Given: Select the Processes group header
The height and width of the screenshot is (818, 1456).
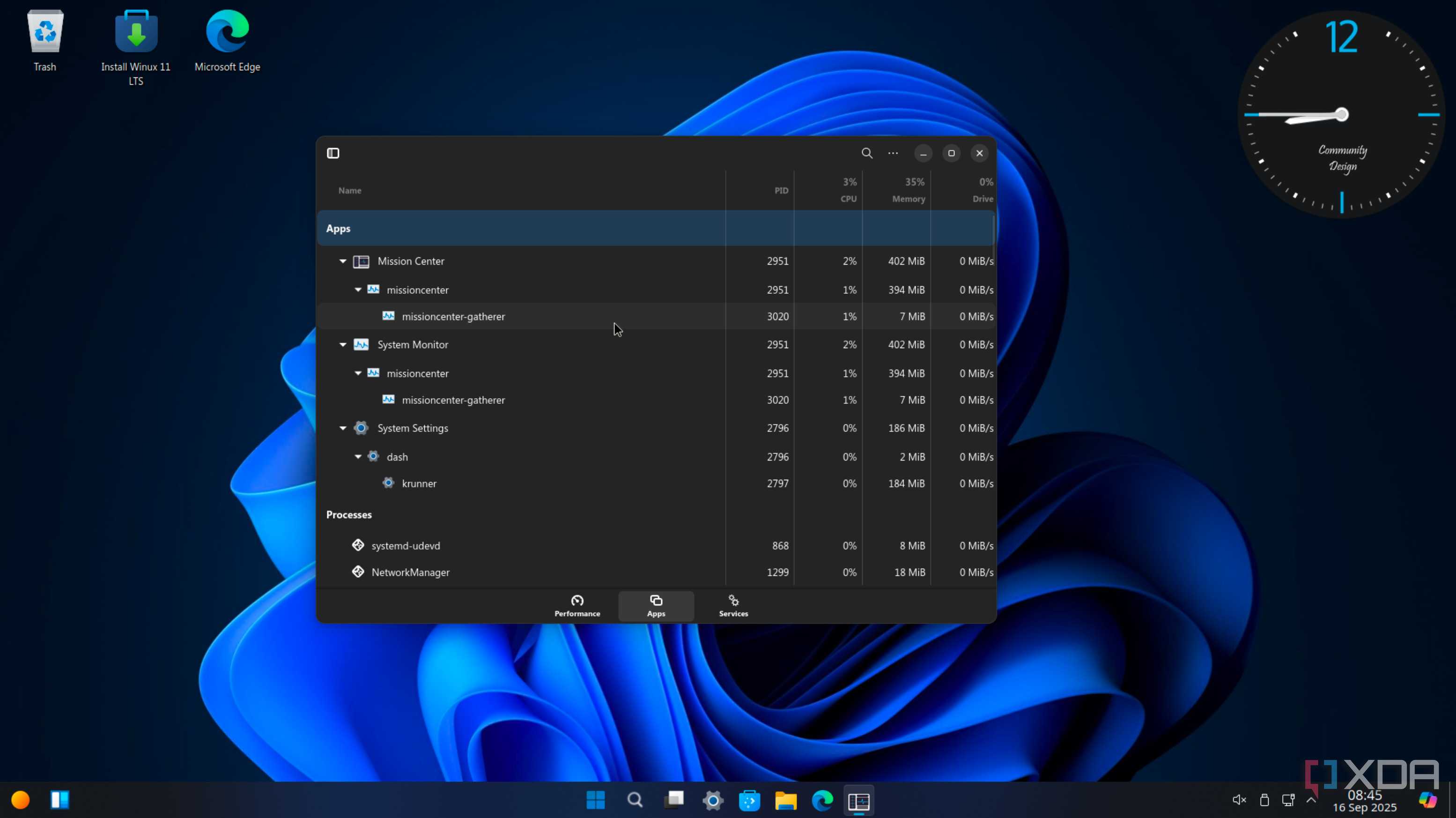Looking at the screenshot, I should coord(656,514).
